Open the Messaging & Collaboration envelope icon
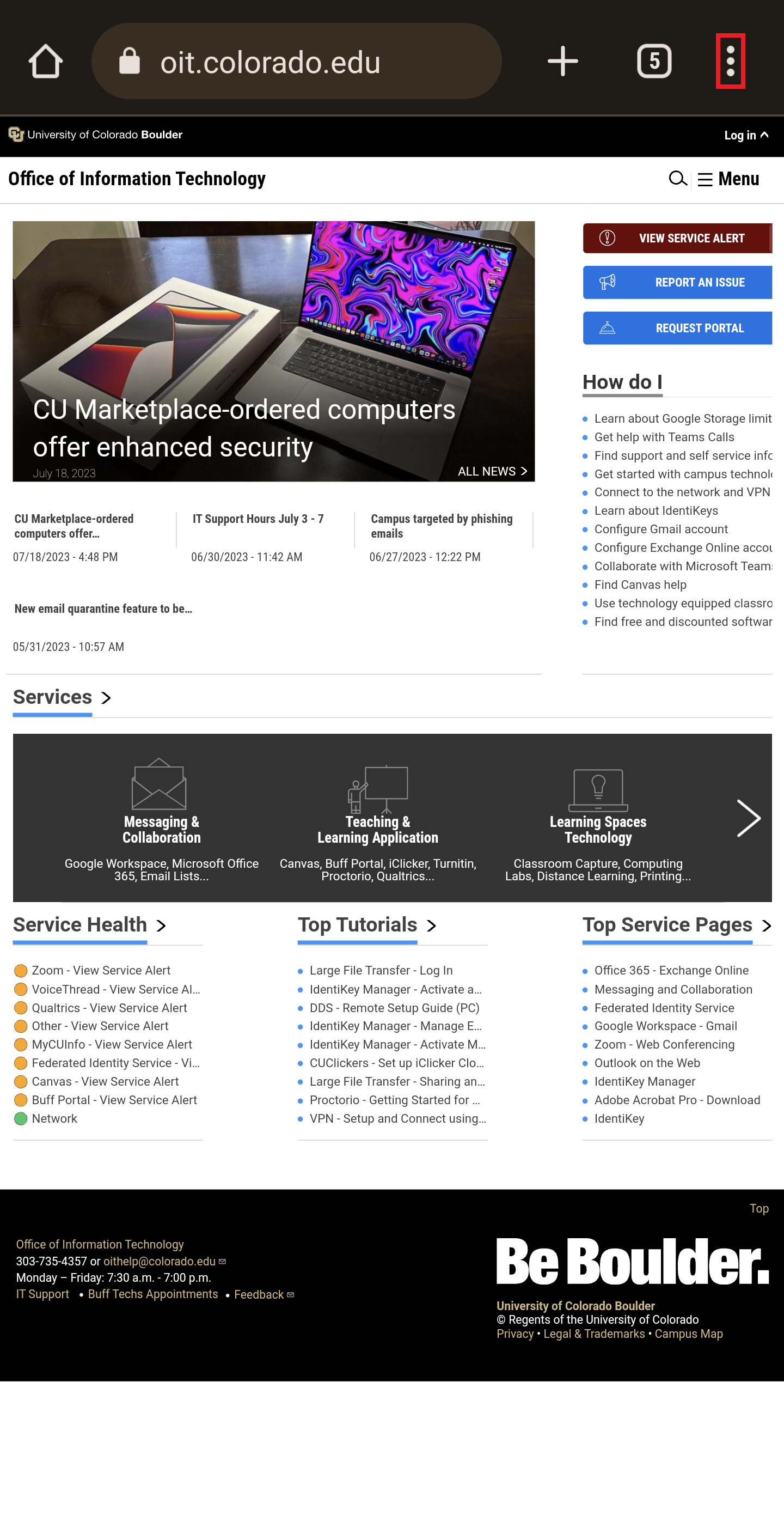This screenshot has width=784, height=1534. point(159,784)
